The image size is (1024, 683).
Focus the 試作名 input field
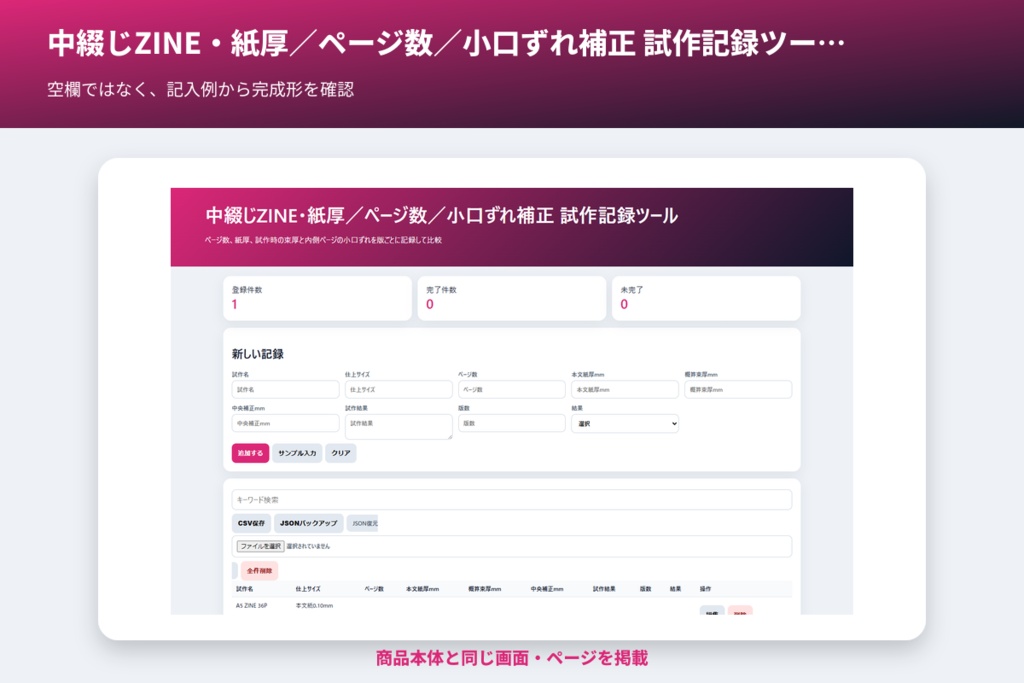pyautogui.click(x=285, y=389)
